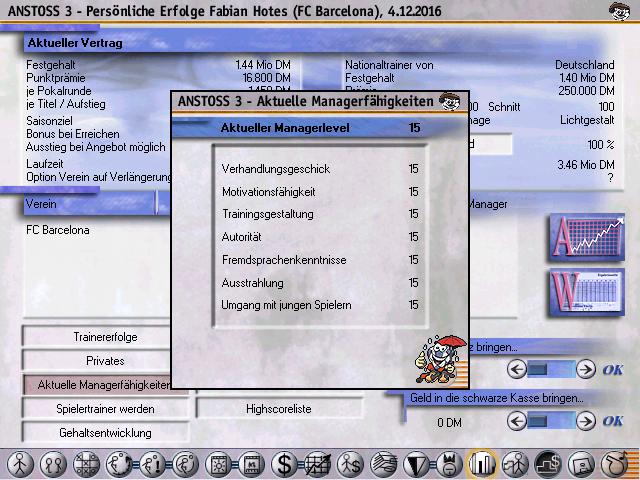Select the Privates button
This screenshot has width=640, height=480.
coord(105,360)
